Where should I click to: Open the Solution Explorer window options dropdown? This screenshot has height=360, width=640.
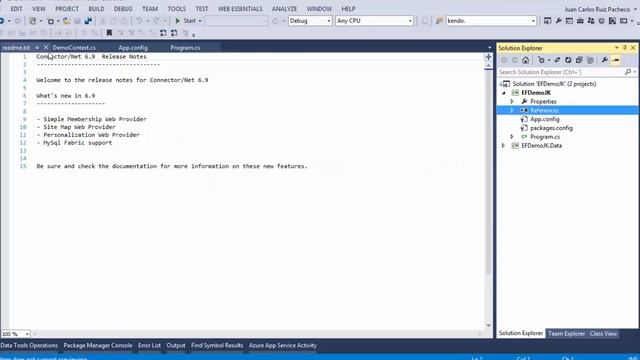coord(616,48)
